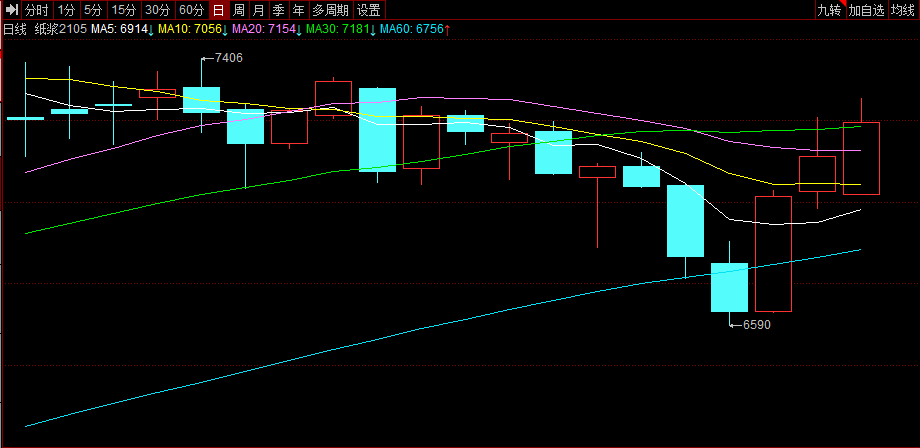Click the 7406 high price label

(x=228, y=57)
